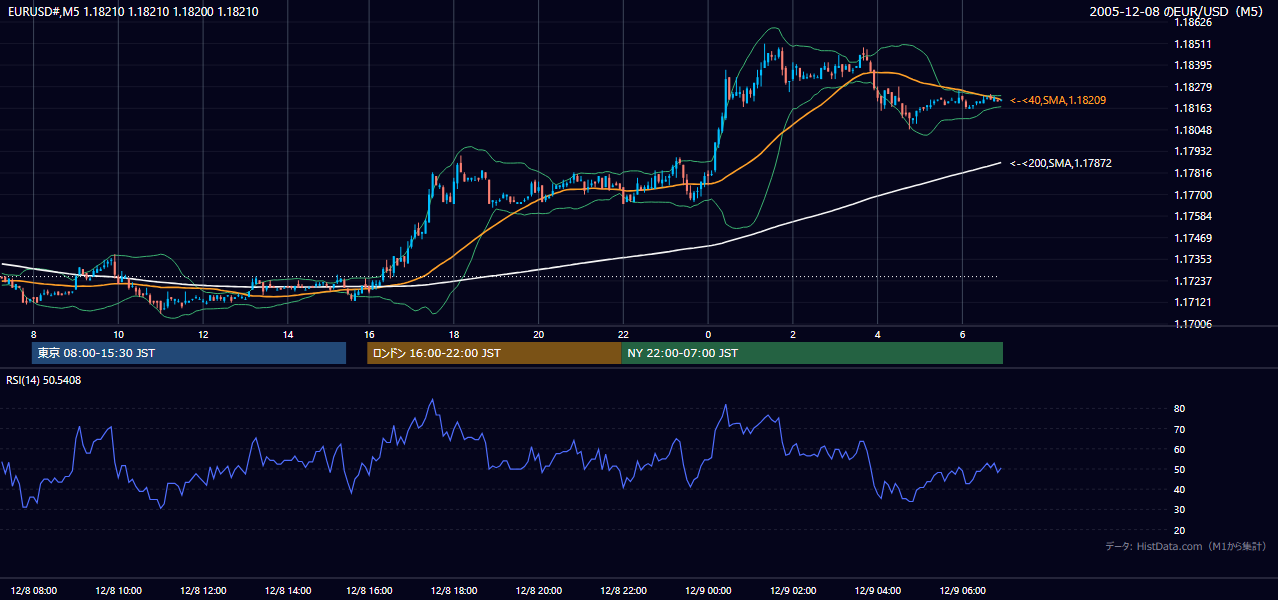Click price axis label 1.18279
The image size is (1278, 600).
point(1193,87)
